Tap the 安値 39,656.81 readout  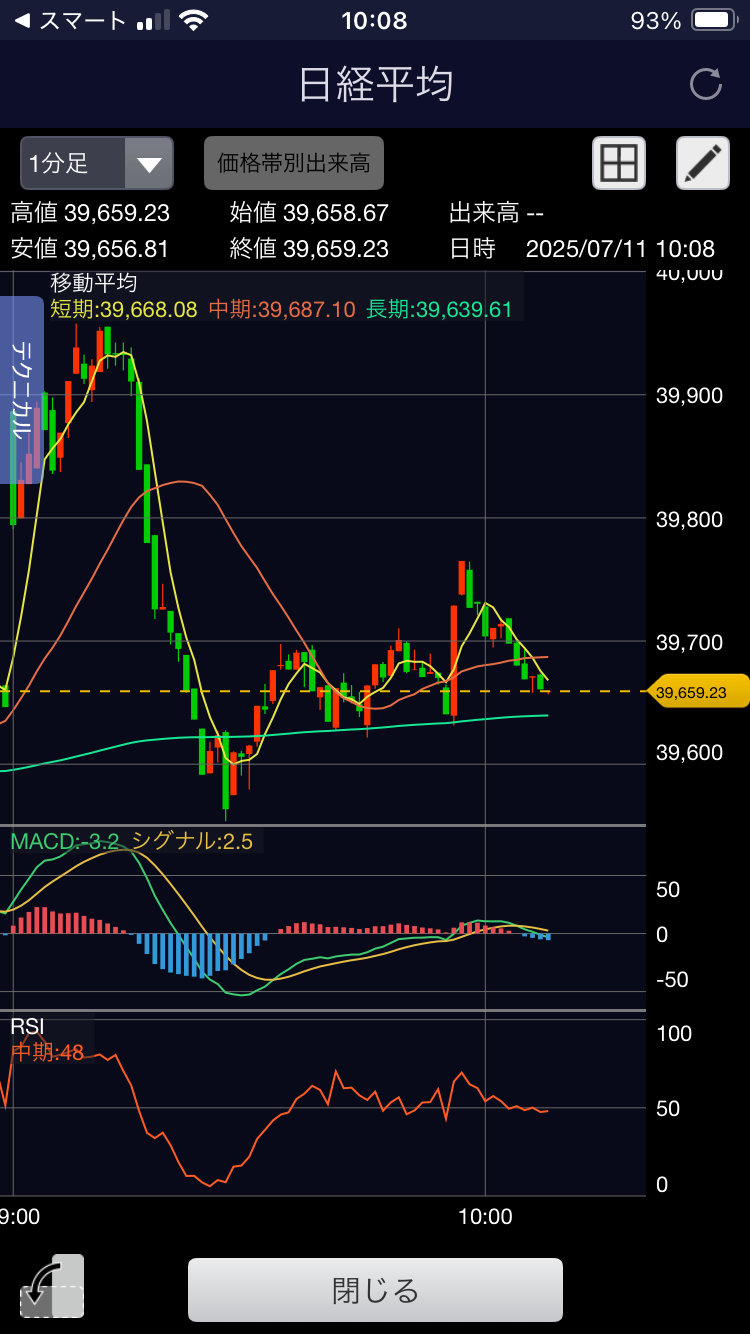click(90, 248)
